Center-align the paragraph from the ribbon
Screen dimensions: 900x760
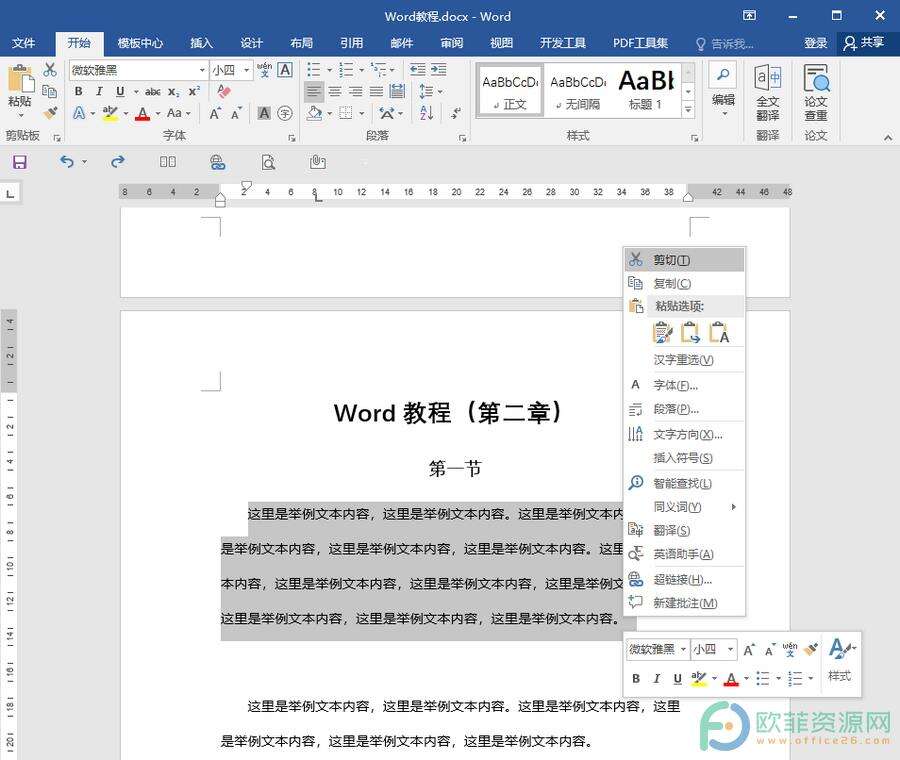click(335, 91)
